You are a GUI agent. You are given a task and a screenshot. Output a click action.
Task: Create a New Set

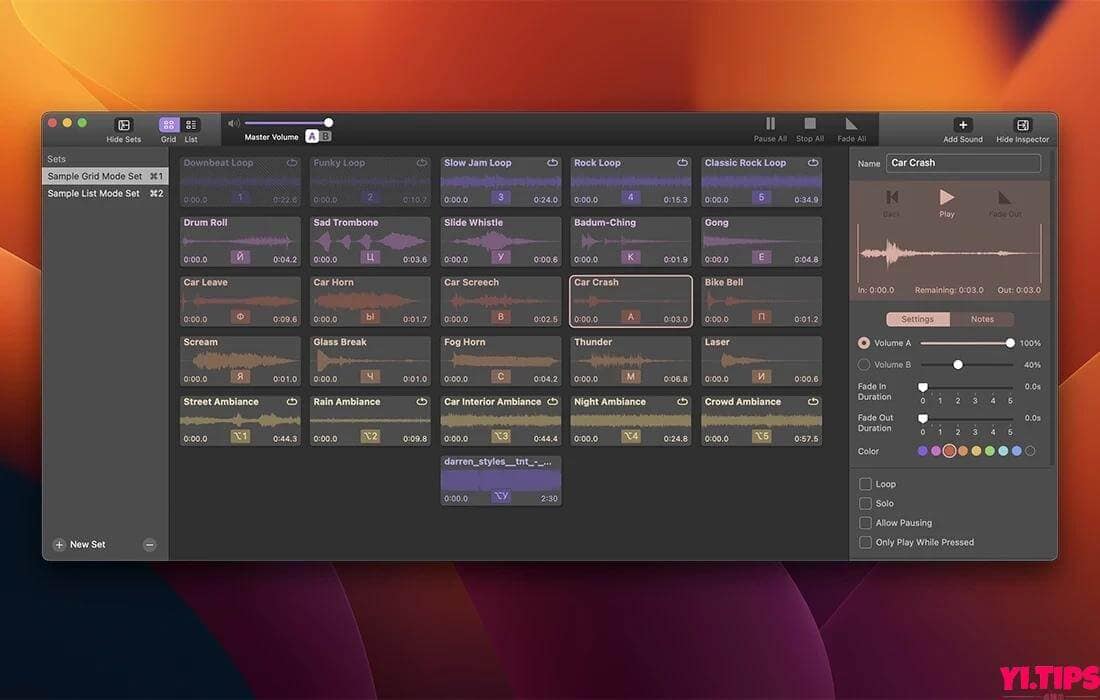click(80, 544)
